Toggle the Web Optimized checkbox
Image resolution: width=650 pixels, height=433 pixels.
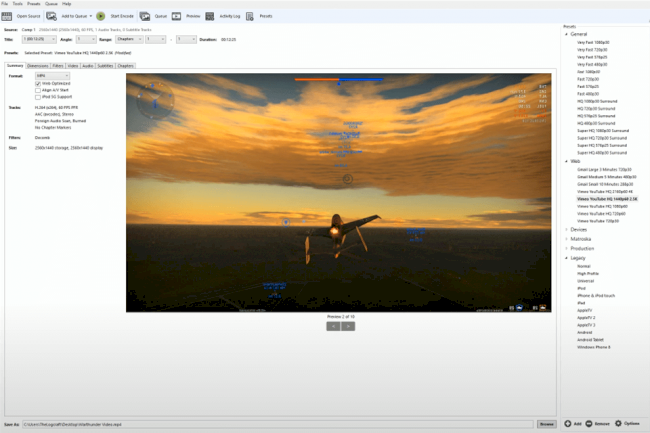(x=38, y=84)
